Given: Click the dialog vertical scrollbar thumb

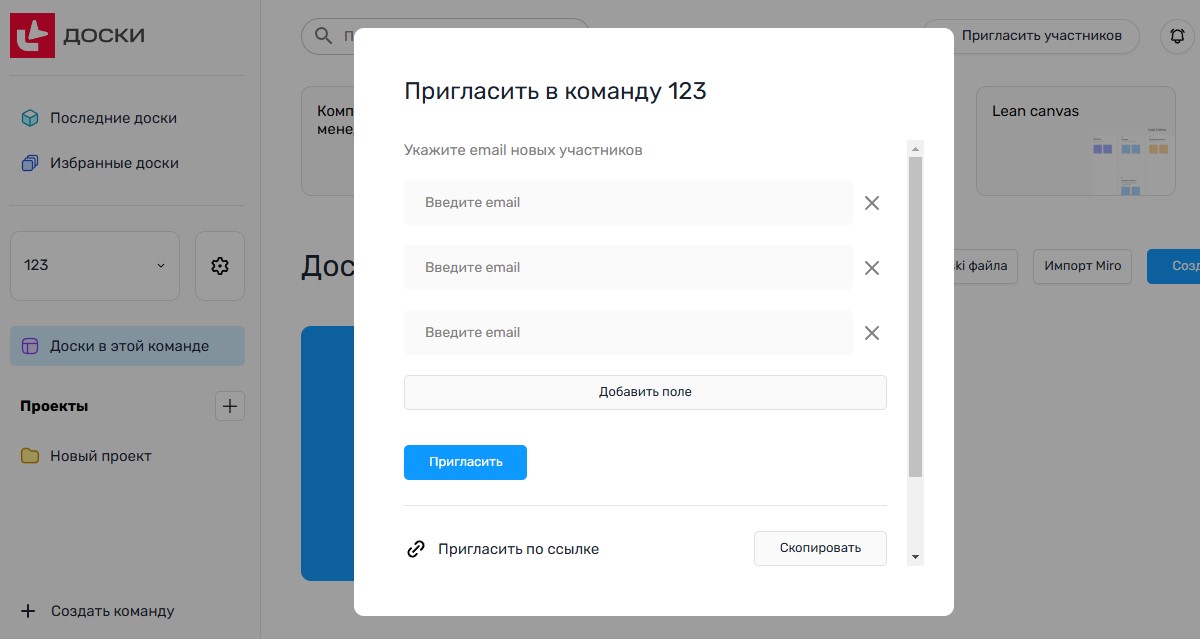Looking at the screenshot, I should [x=915, y=316].
